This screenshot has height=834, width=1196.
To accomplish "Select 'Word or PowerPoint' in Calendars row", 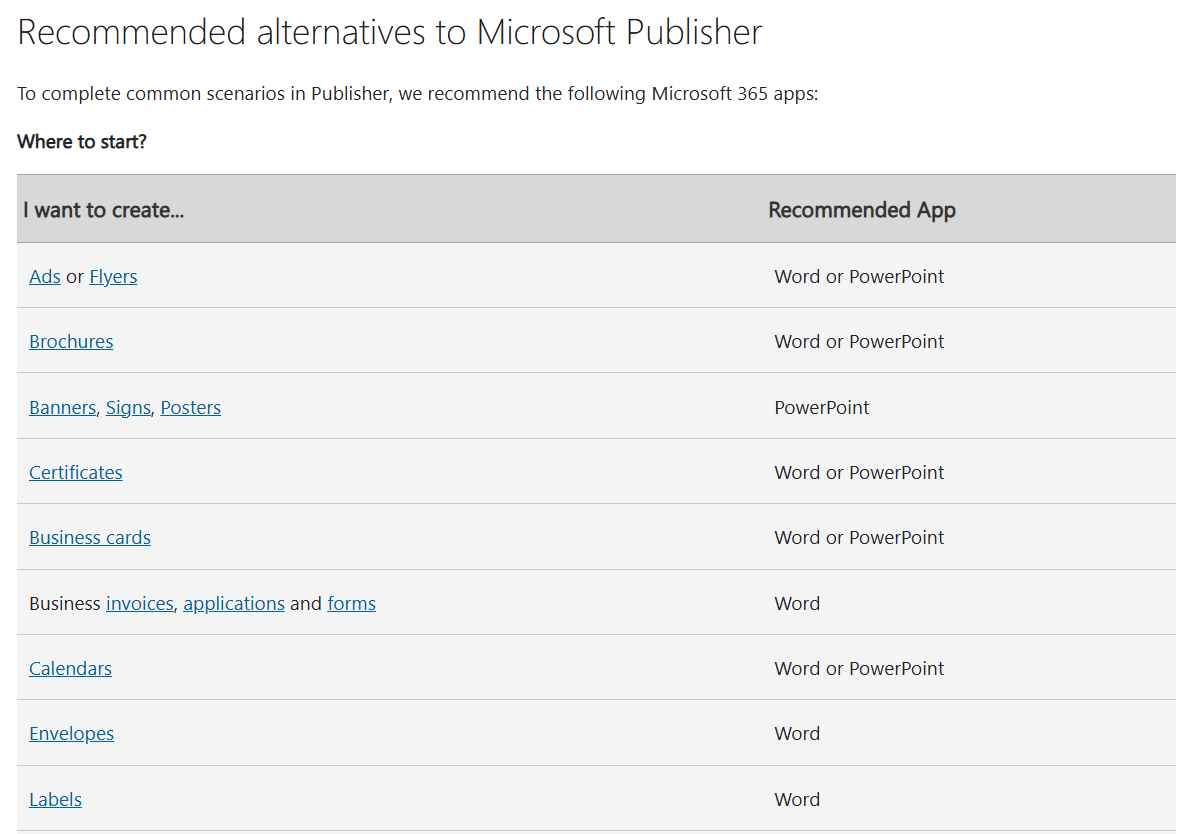I will tap(859, 668).
